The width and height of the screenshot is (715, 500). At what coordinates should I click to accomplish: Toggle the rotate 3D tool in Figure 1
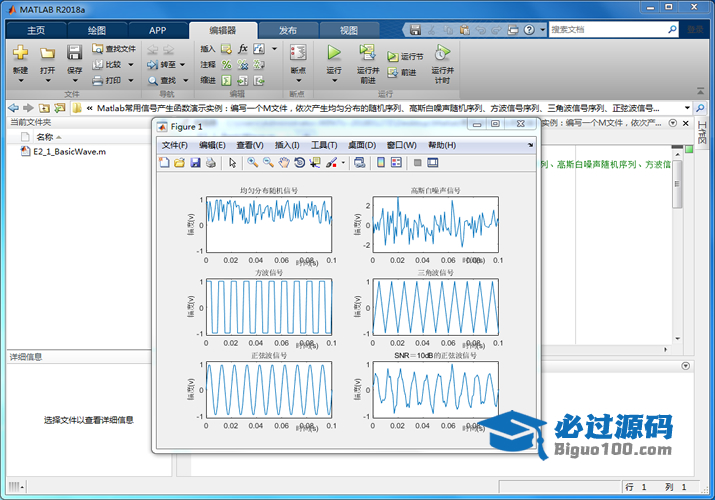tap(299, 163)
